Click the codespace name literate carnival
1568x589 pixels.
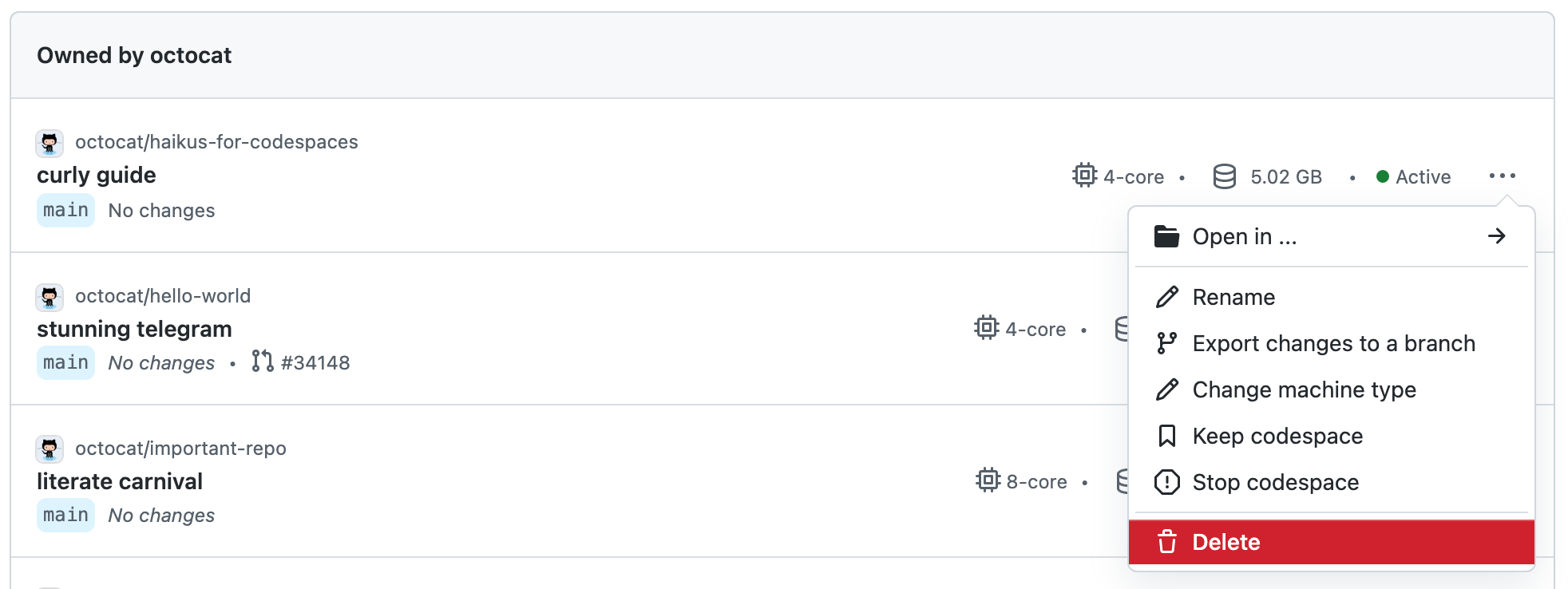[120, 481]
